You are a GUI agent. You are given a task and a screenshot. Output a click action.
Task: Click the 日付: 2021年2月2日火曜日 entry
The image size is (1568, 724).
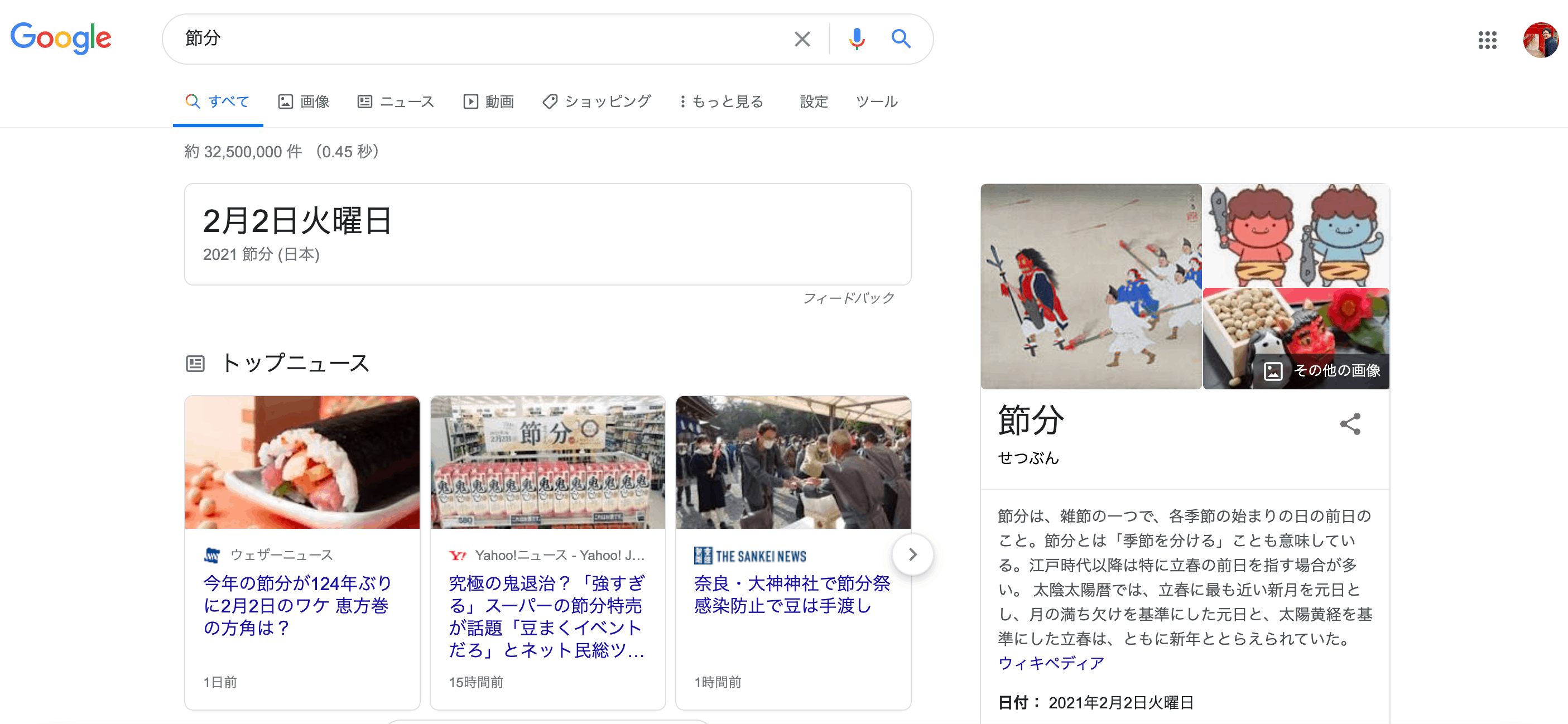pyautogui.click(x=1096, y=703)
